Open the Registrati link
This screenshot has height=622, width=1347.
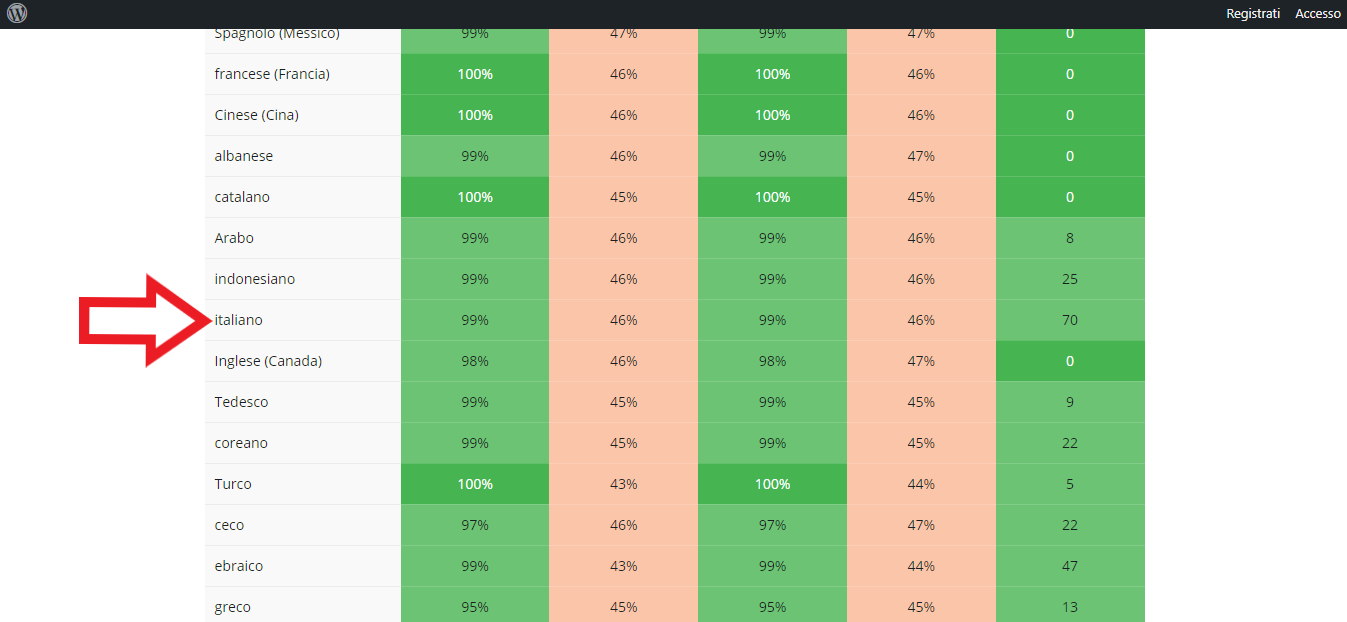click(1253, 14)
